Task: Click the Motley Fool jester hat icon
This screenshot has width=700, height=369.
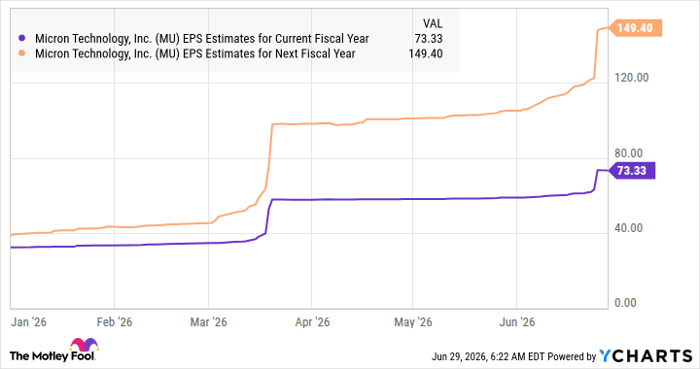Action: 84,345
